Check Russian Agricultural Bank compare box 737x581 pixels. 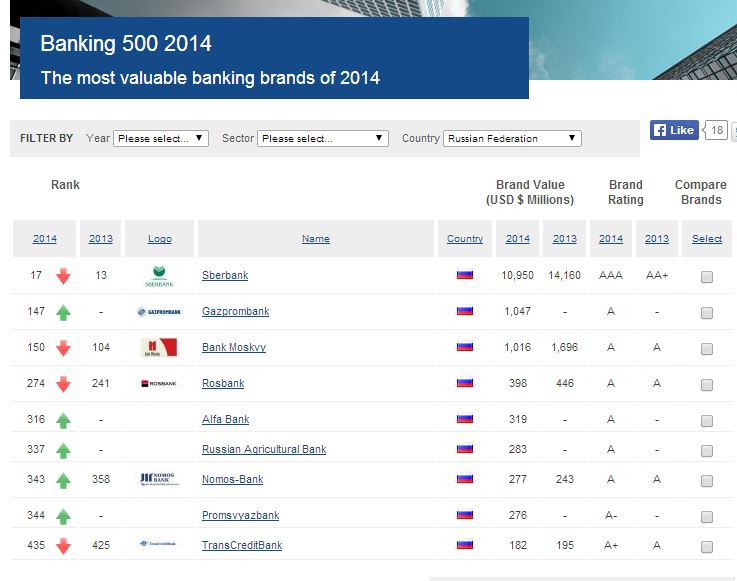click(x=706, y=451)
